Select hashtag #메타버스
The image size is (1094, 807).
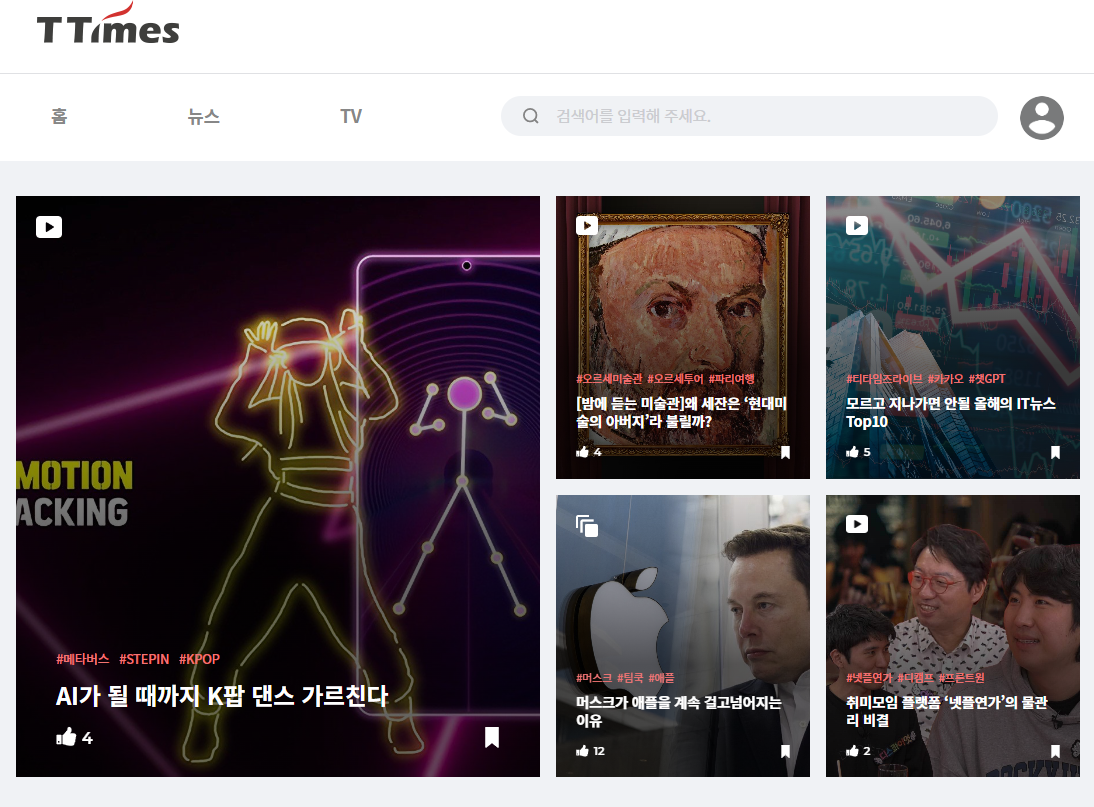pyautogui.click(x=82, y=659)
